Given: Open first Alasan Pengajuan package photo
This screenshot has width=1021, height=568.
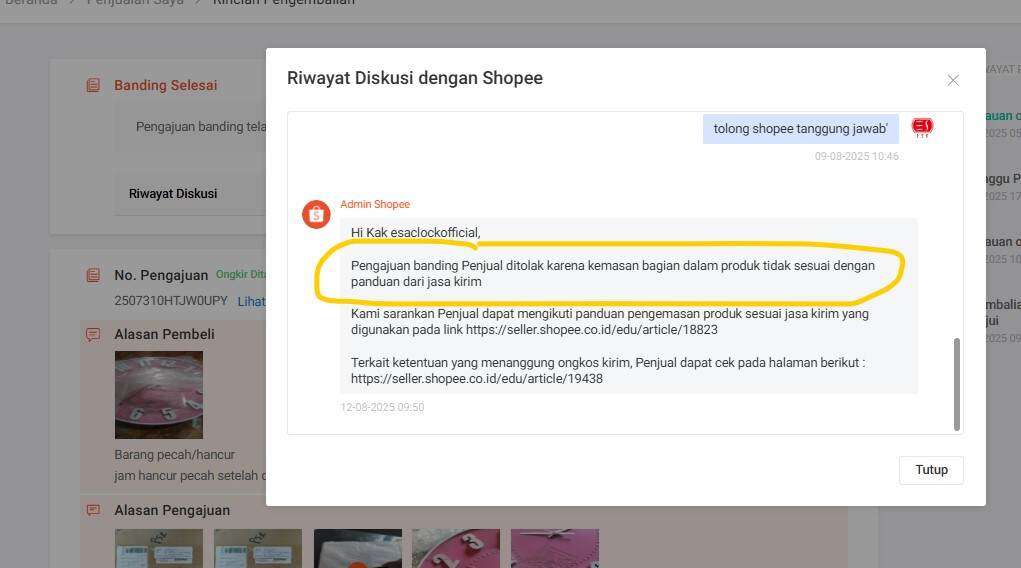Looking at the screenshot, I should coord(158,548).
